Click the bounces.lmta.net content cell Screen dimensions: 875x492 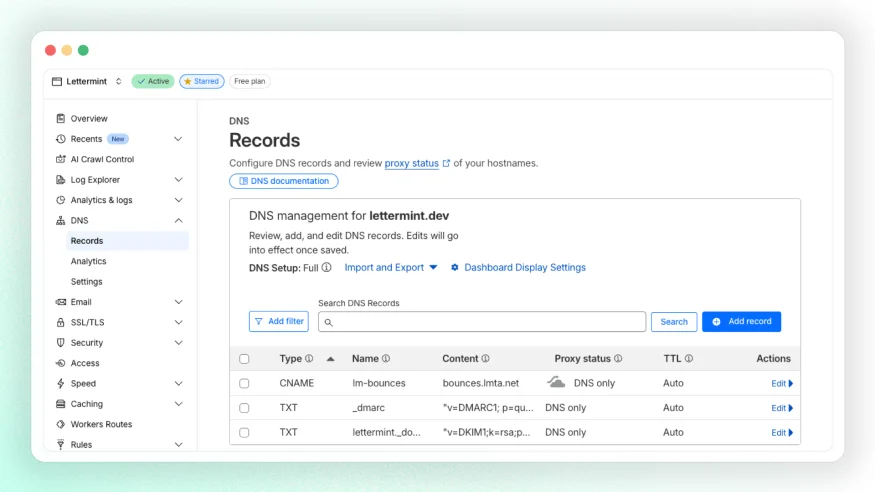click(480, 383)
